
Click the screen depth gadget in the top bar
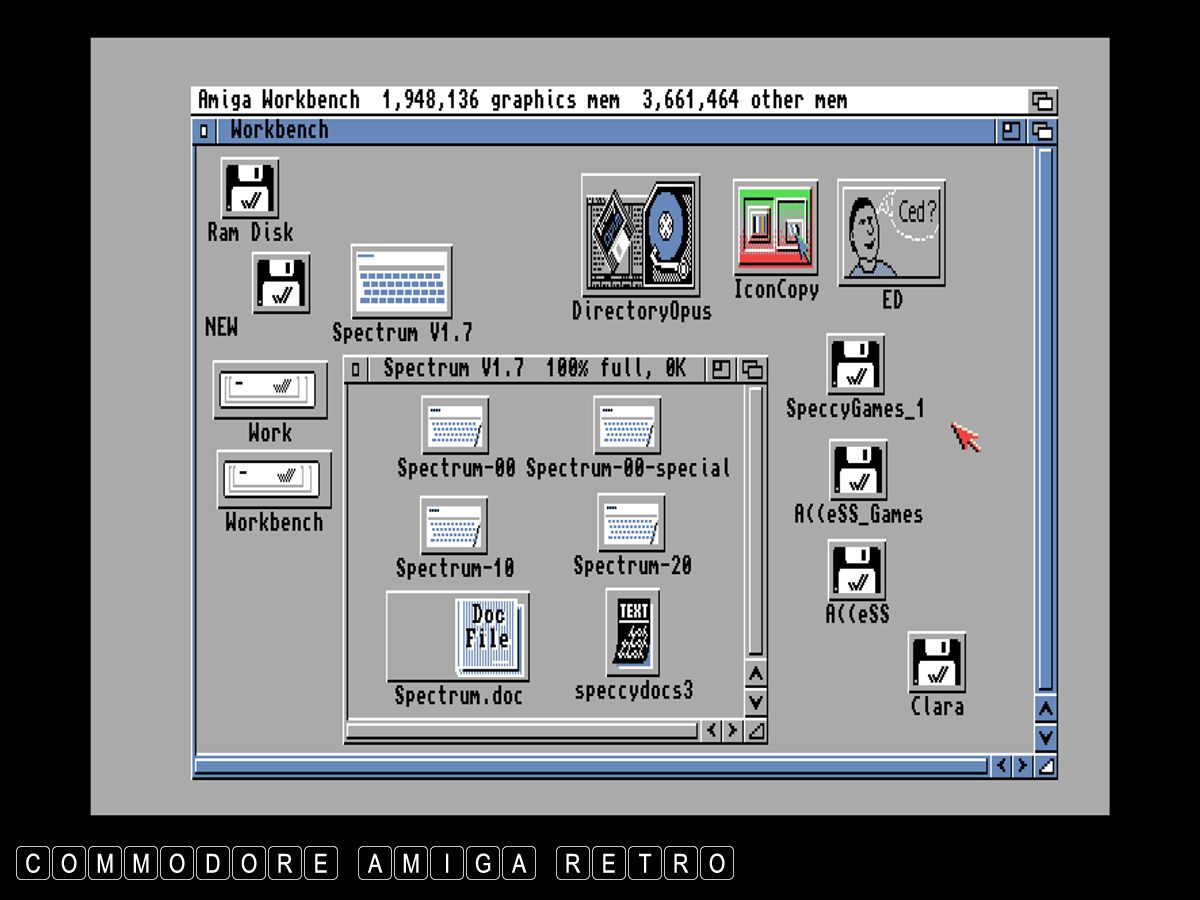click(1043, 101)
